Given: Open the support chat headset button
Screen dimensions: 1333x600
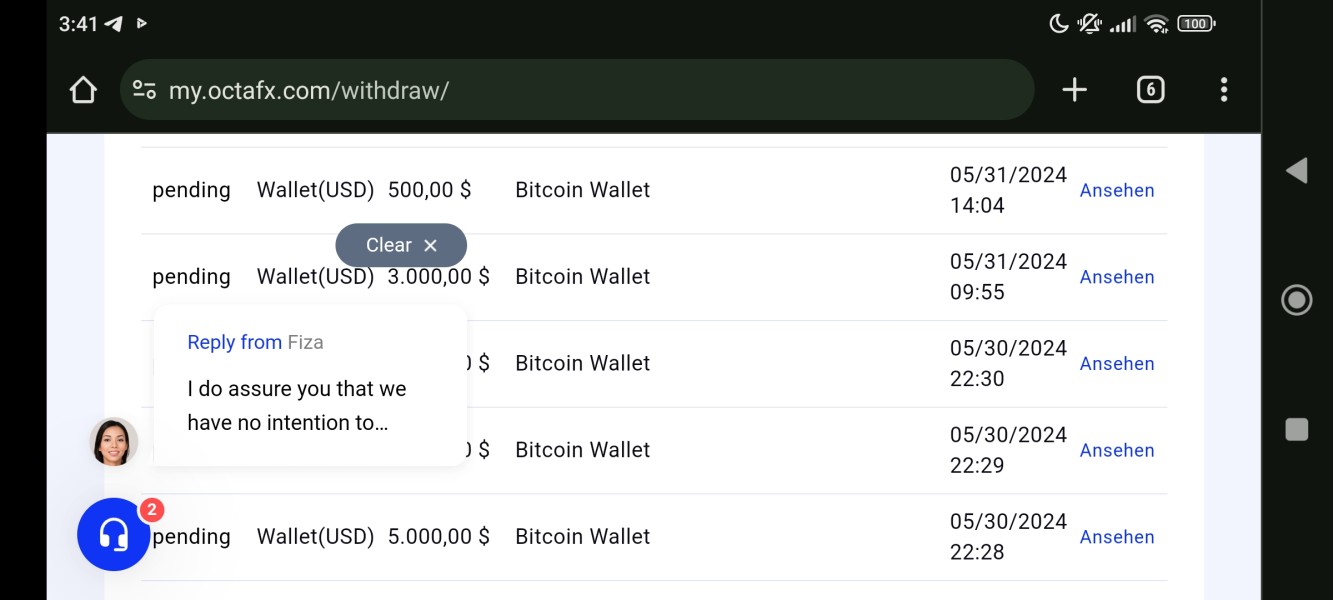Looking at the screenshot, I should coord(114,534).
